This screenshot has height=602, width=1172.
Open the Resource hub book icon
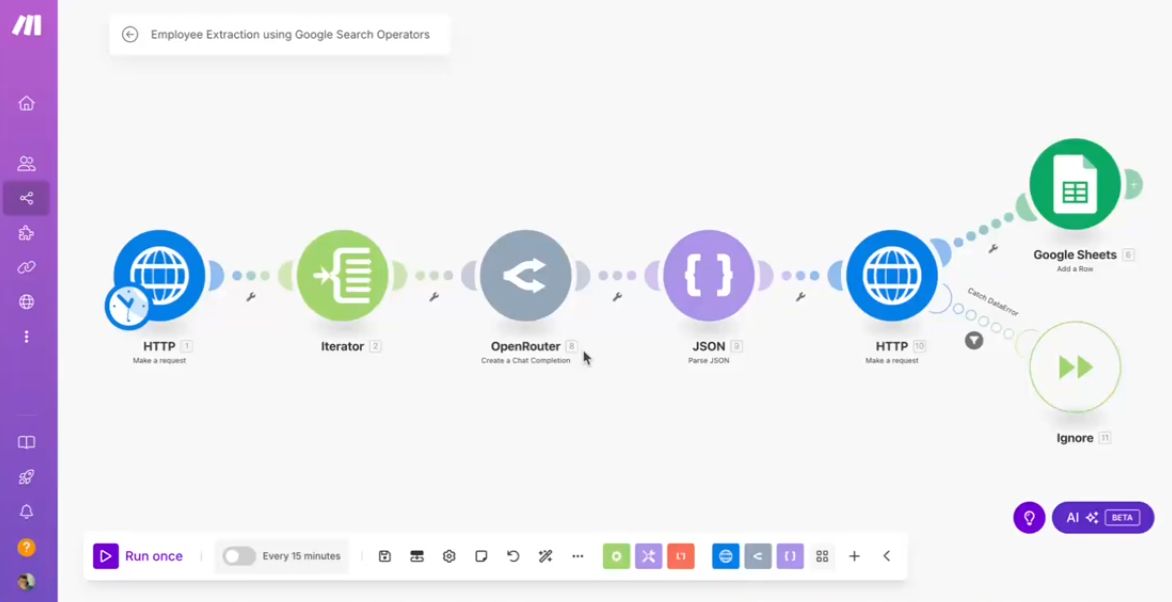pyautogui.click(x=26, y=443)
